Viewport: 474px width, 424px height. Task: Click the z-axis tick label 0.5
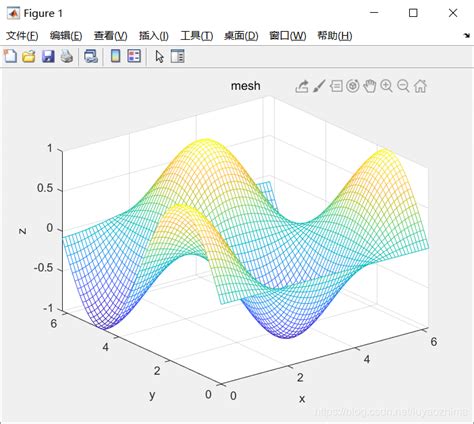tap(45, 188)
